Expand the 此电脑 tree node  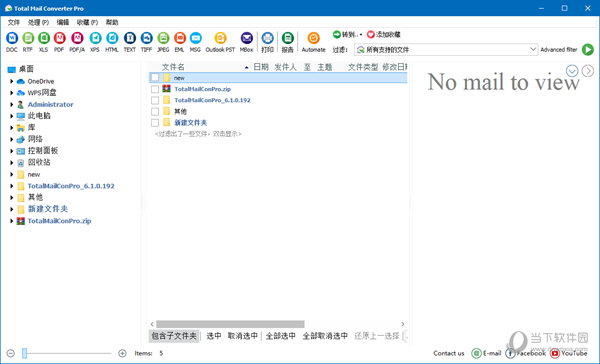tap(11, 116)
